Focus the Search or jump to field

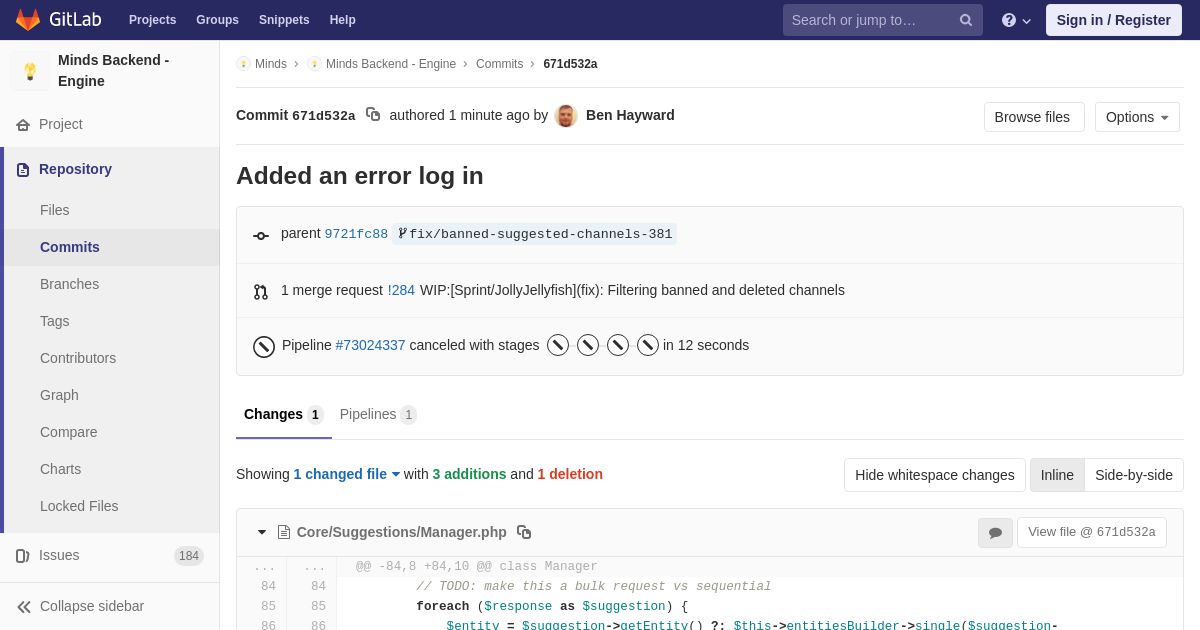click(883, 20)
